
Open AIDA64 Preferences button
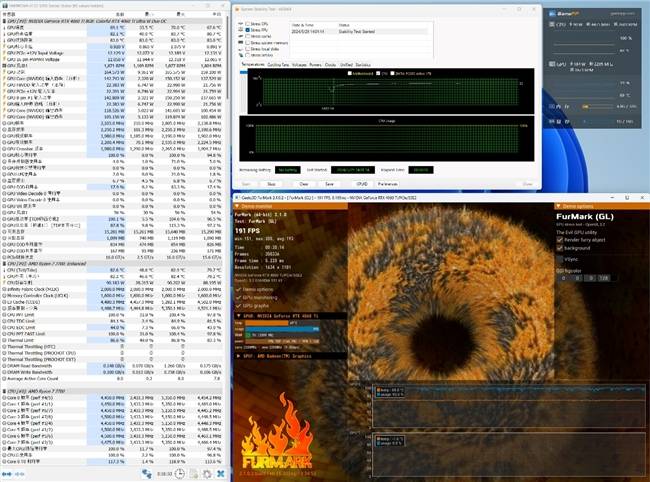point(388,184)
